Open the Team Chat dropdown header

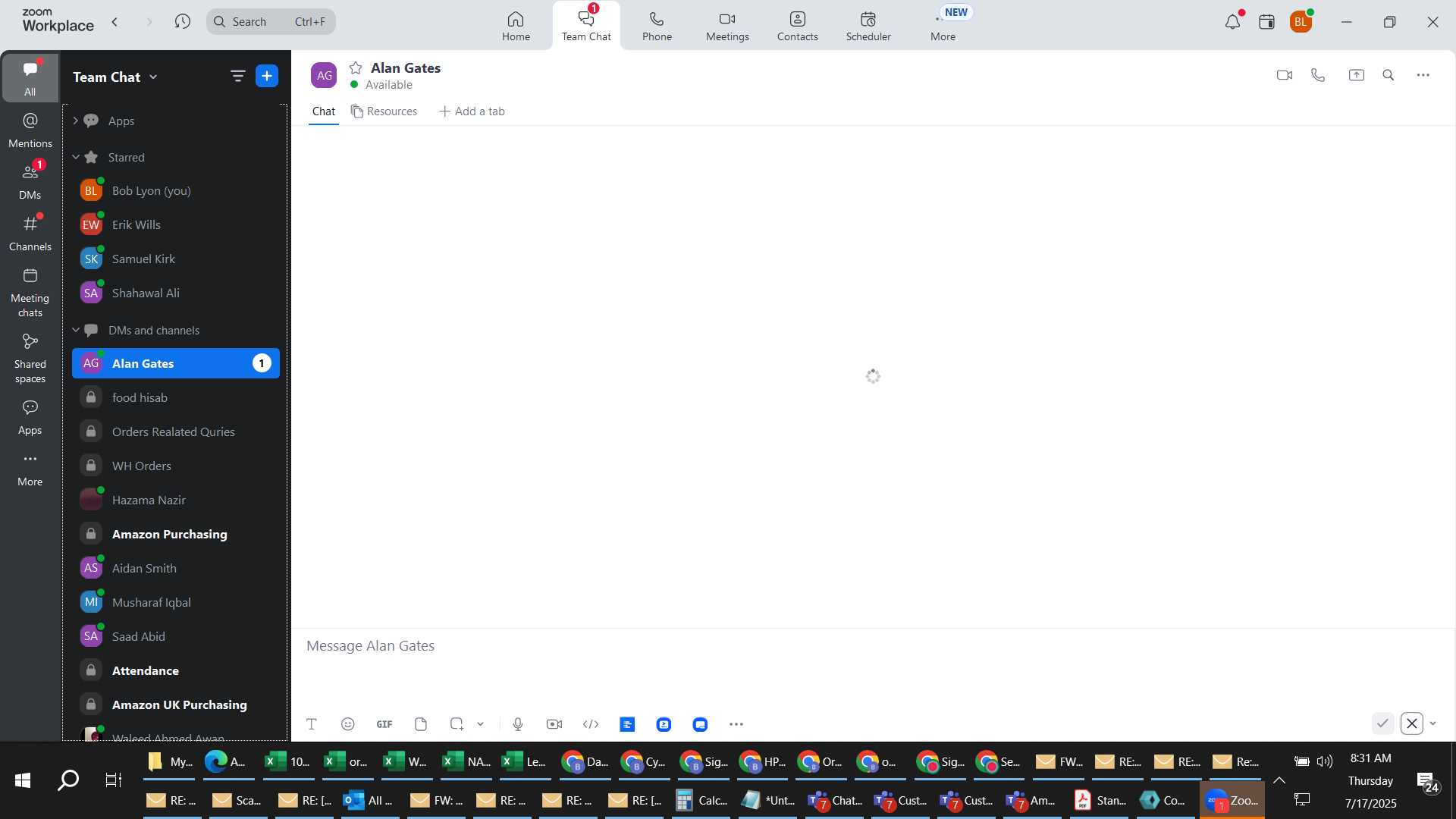pos(115,77)
